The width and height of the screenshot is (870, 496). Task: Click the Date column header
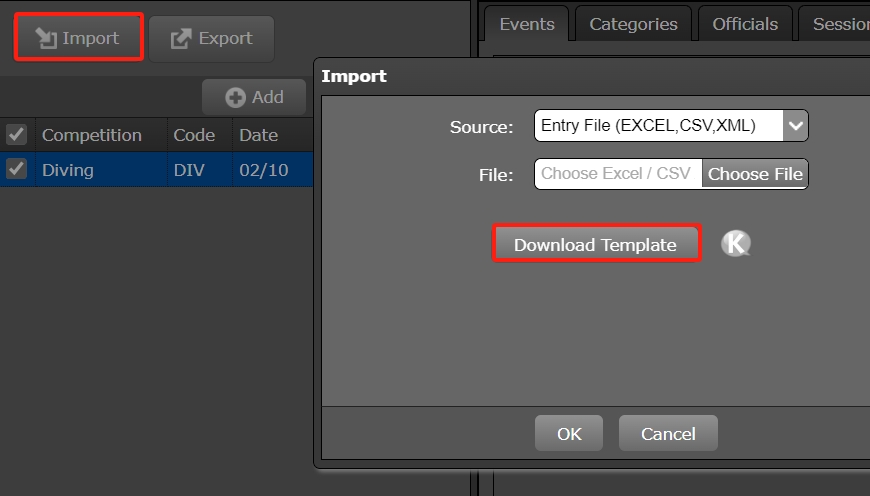[x=259, y=135]
